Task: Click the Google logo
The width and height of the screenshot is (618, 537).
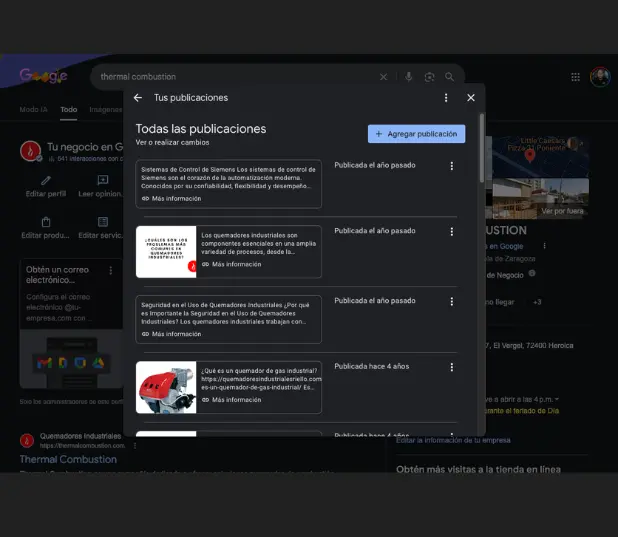Action: (x=44, y=75)
